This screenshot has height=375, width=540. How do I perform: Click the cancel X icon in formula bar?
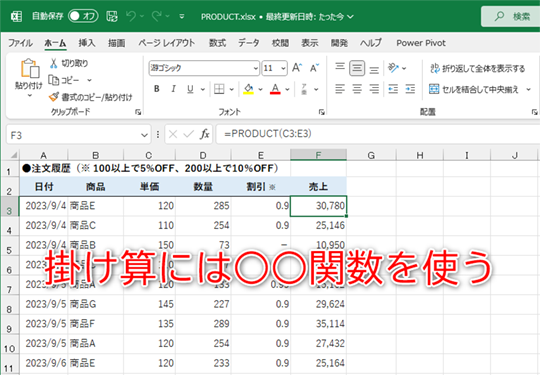click(173, 134)
